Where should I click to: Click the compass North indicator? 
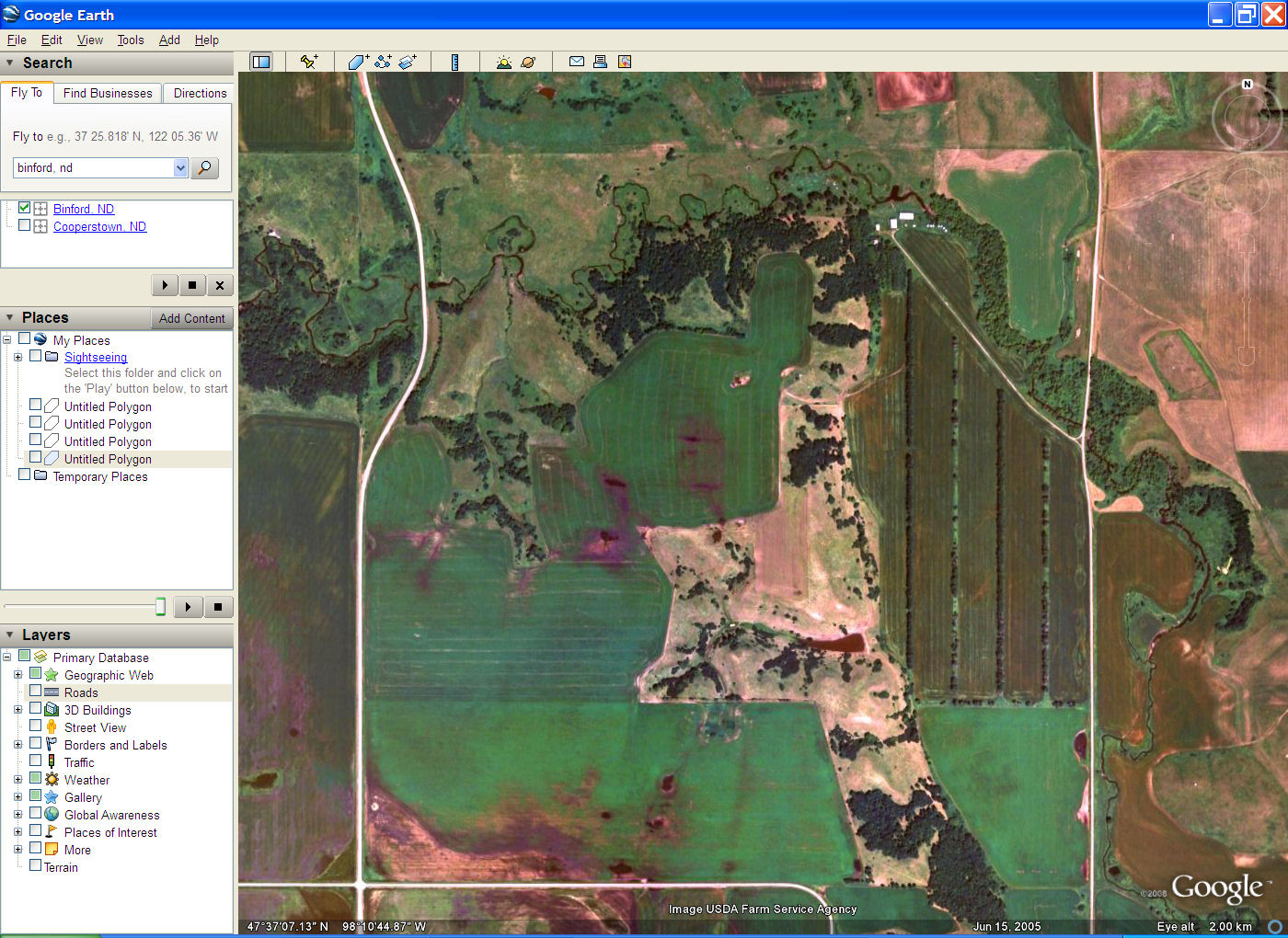(x=1248, y=84)
